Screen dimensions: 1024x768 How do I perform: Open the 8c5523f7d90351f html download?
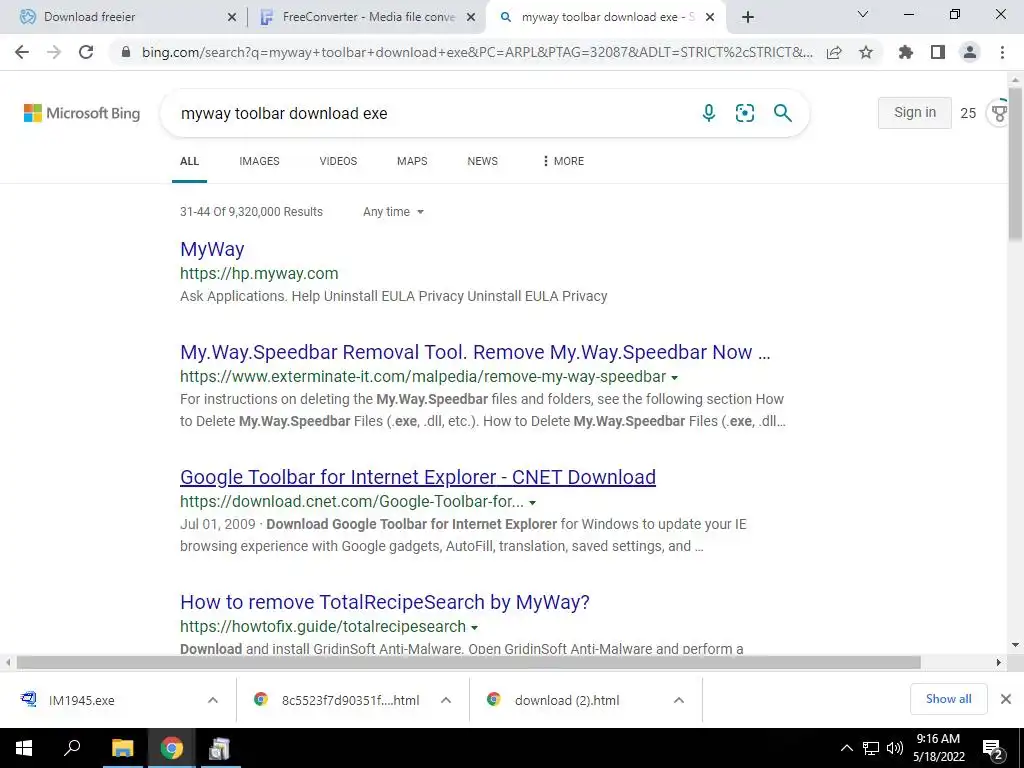[x=337, y=700]
